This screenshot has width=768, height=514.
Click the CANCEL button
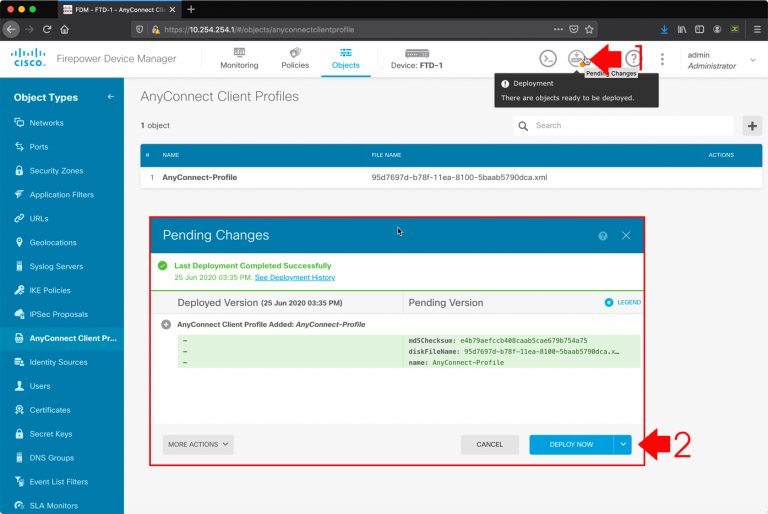[x=489, y=444]
